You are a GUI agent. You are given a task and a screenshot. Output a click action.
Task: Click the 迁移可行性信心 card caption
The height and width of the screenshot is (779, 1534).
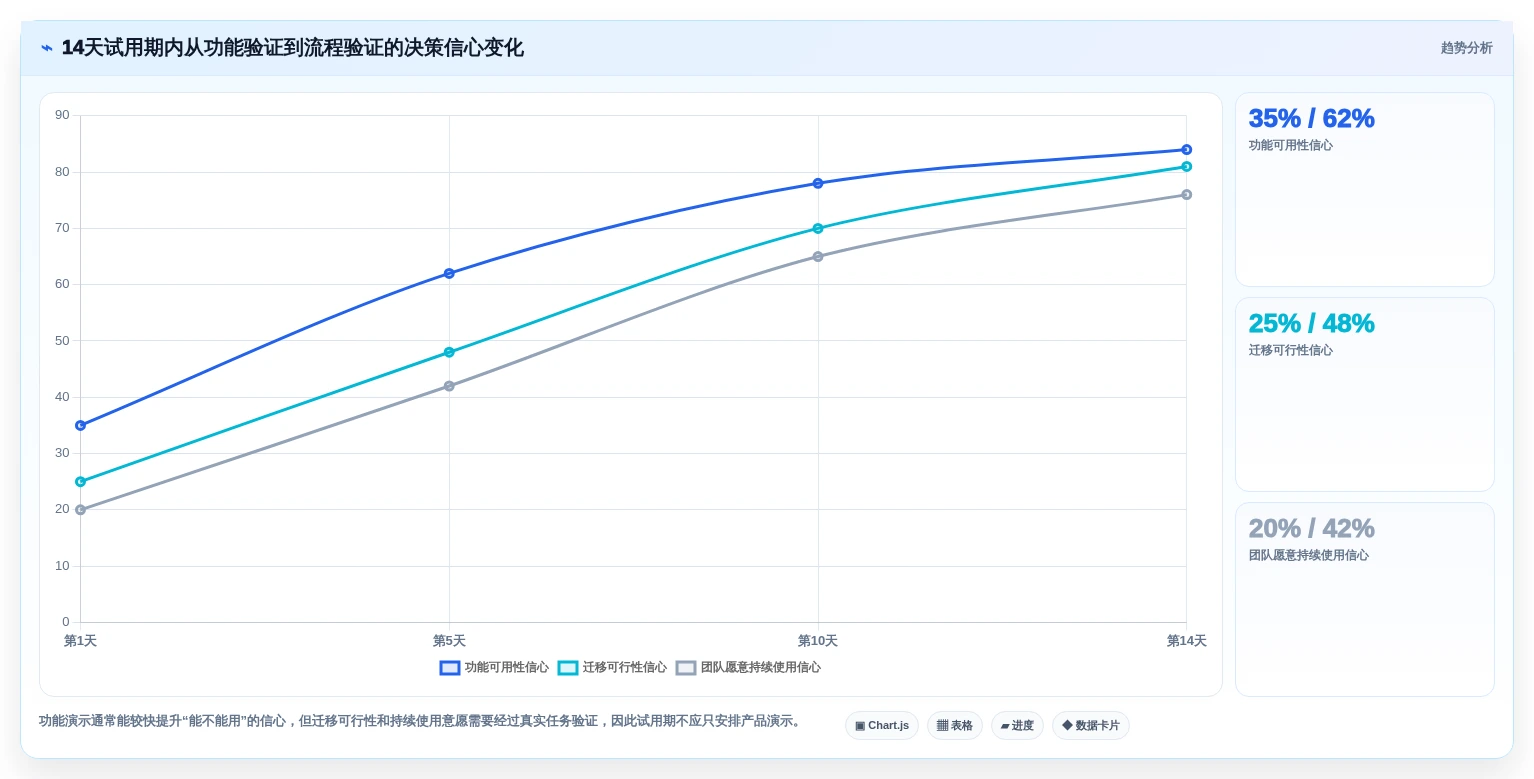[x=1290, y=350]
